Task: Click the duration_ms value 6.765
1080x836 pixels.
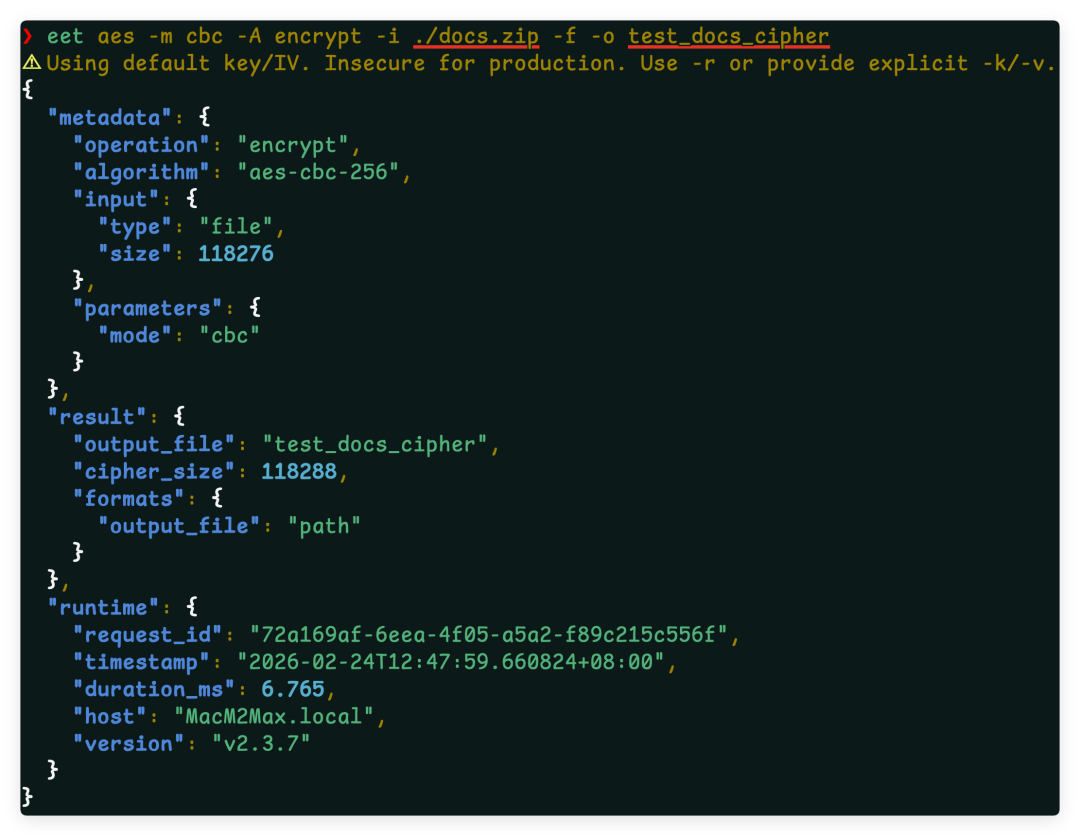Action: (293, 689)
